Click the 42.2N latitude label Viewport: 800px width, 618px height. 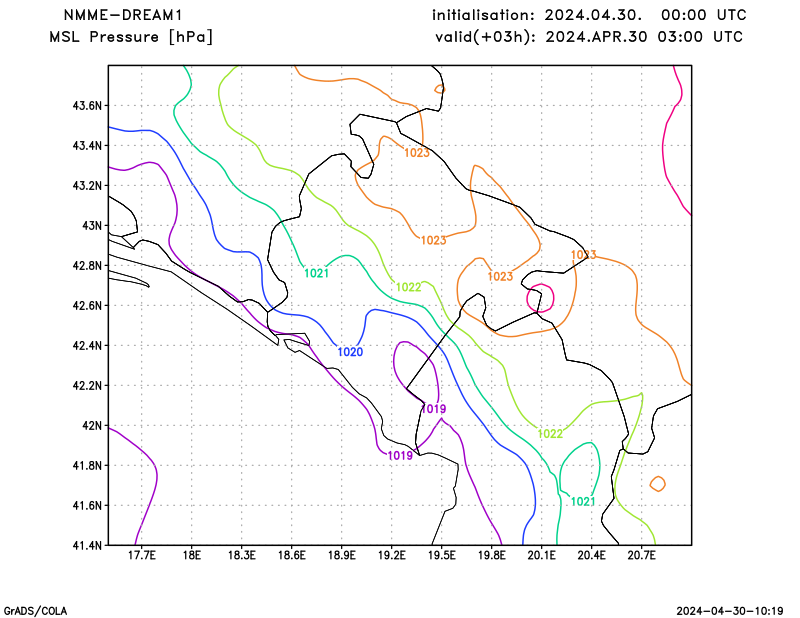(x=87, y=386)
